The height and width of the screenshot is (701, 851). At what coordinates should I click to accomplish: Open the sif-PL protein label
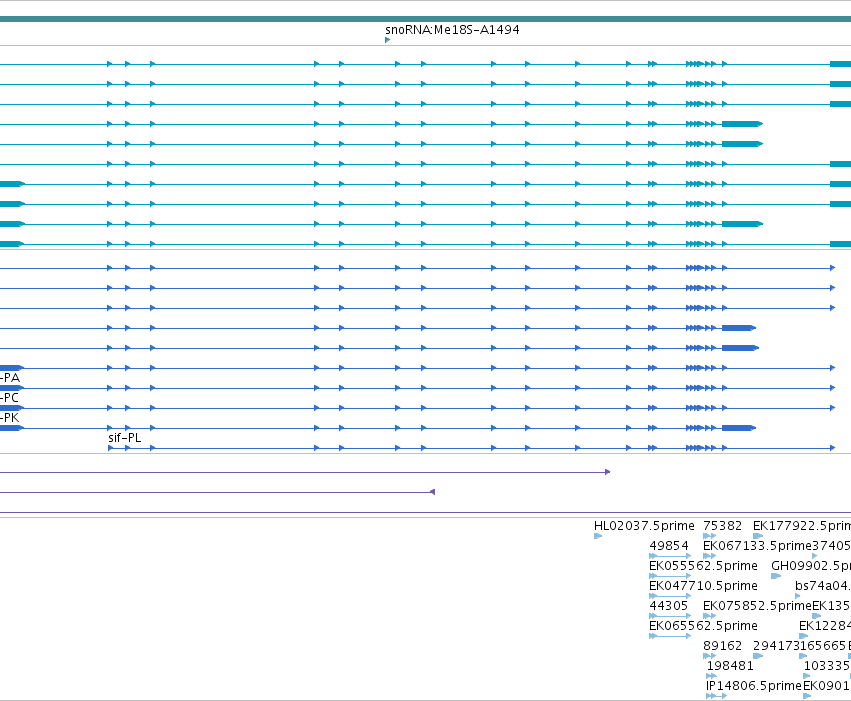[125, 438]
